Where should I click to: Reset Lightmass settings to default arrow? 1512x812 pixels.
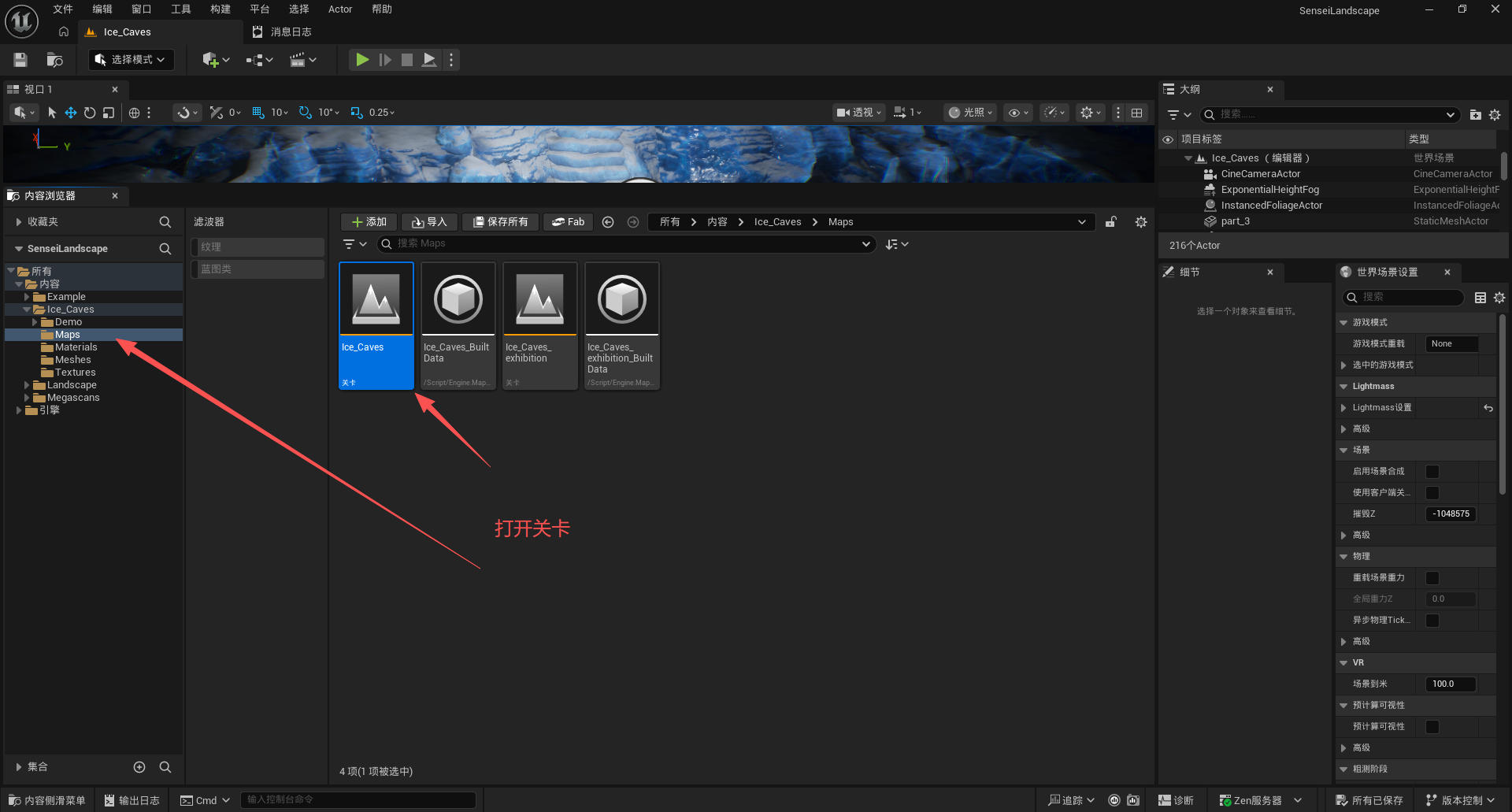click(x=1488, y=408)
